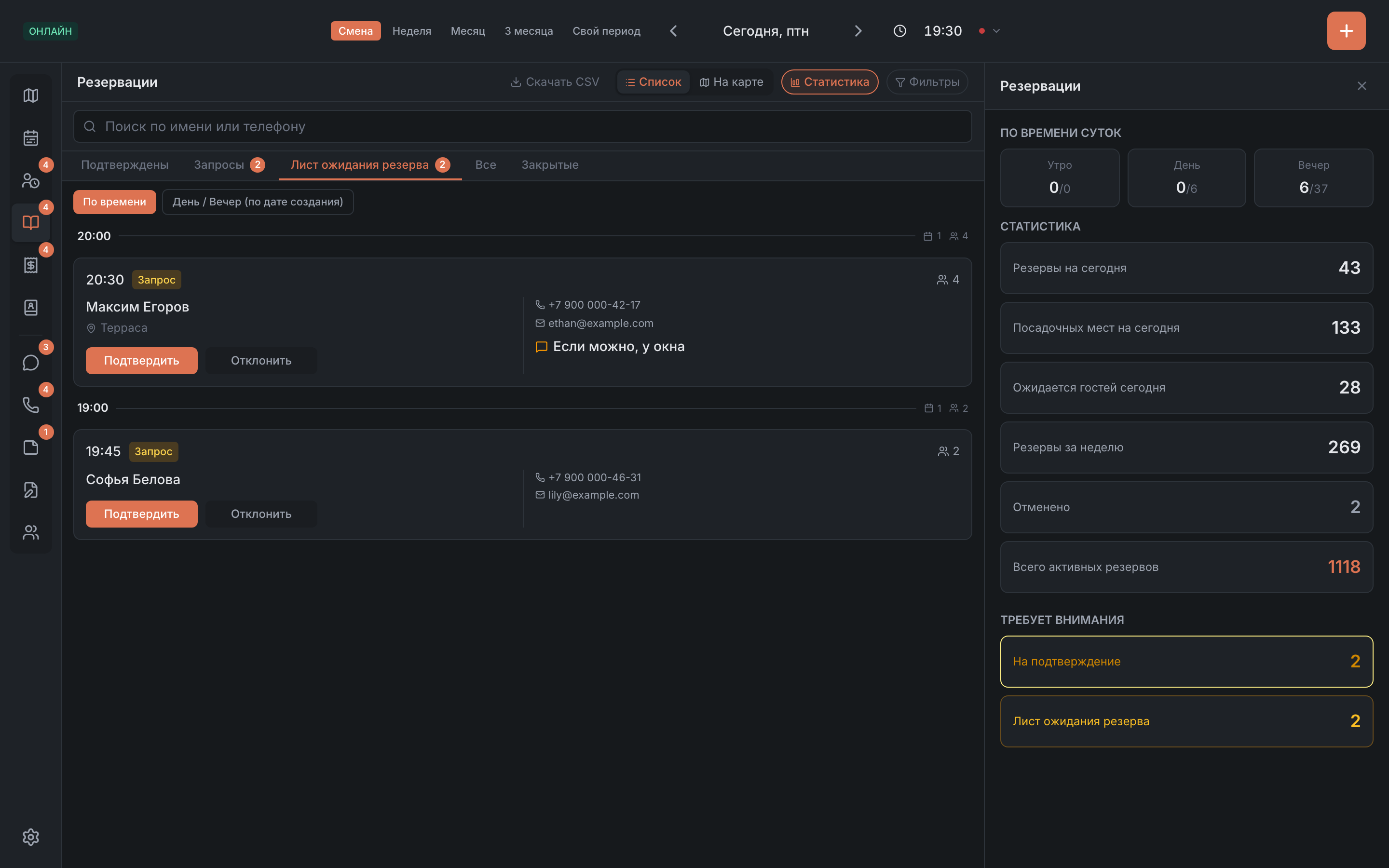Select the Неделя period option
This screenshot has height=868, width=1389.
411,31
